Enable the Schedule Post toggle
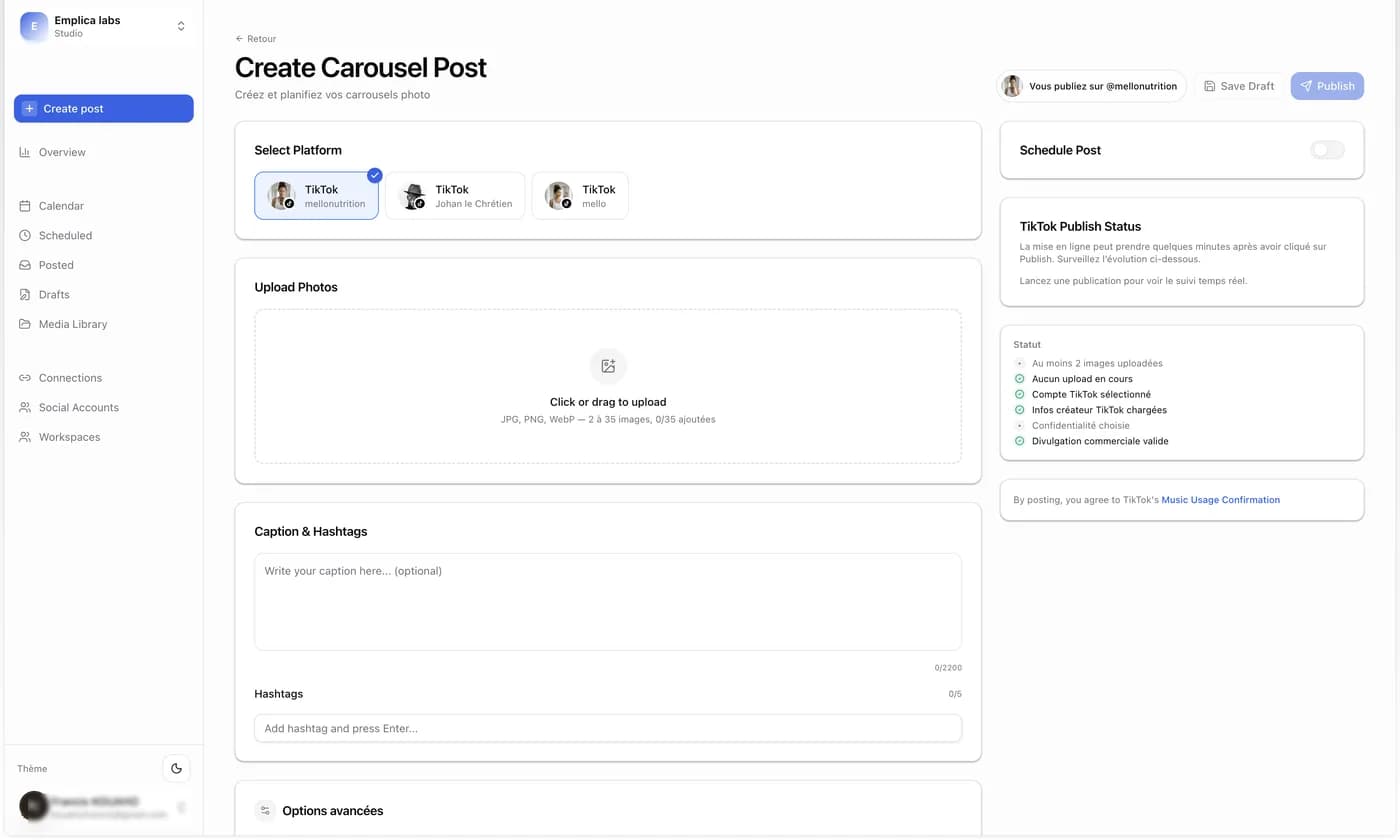This screenshot has width=1400, height=840. tap(1327, 150)
